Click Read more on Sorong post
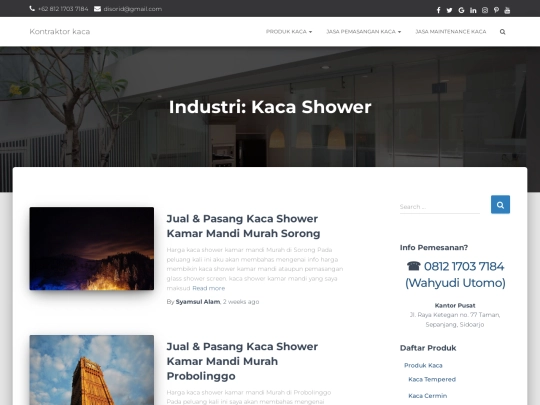 point(209,288)
